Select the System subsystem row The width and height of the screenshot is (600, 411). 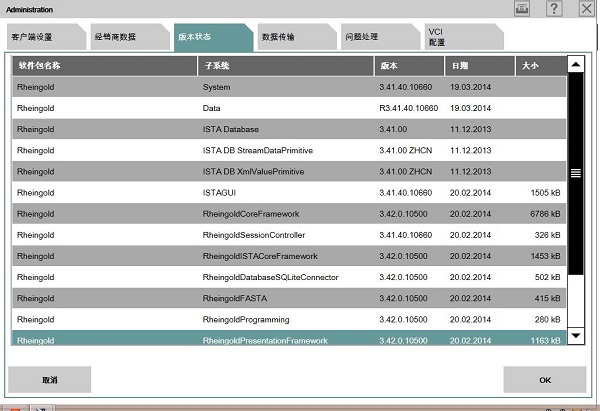(x=289, y=87)
